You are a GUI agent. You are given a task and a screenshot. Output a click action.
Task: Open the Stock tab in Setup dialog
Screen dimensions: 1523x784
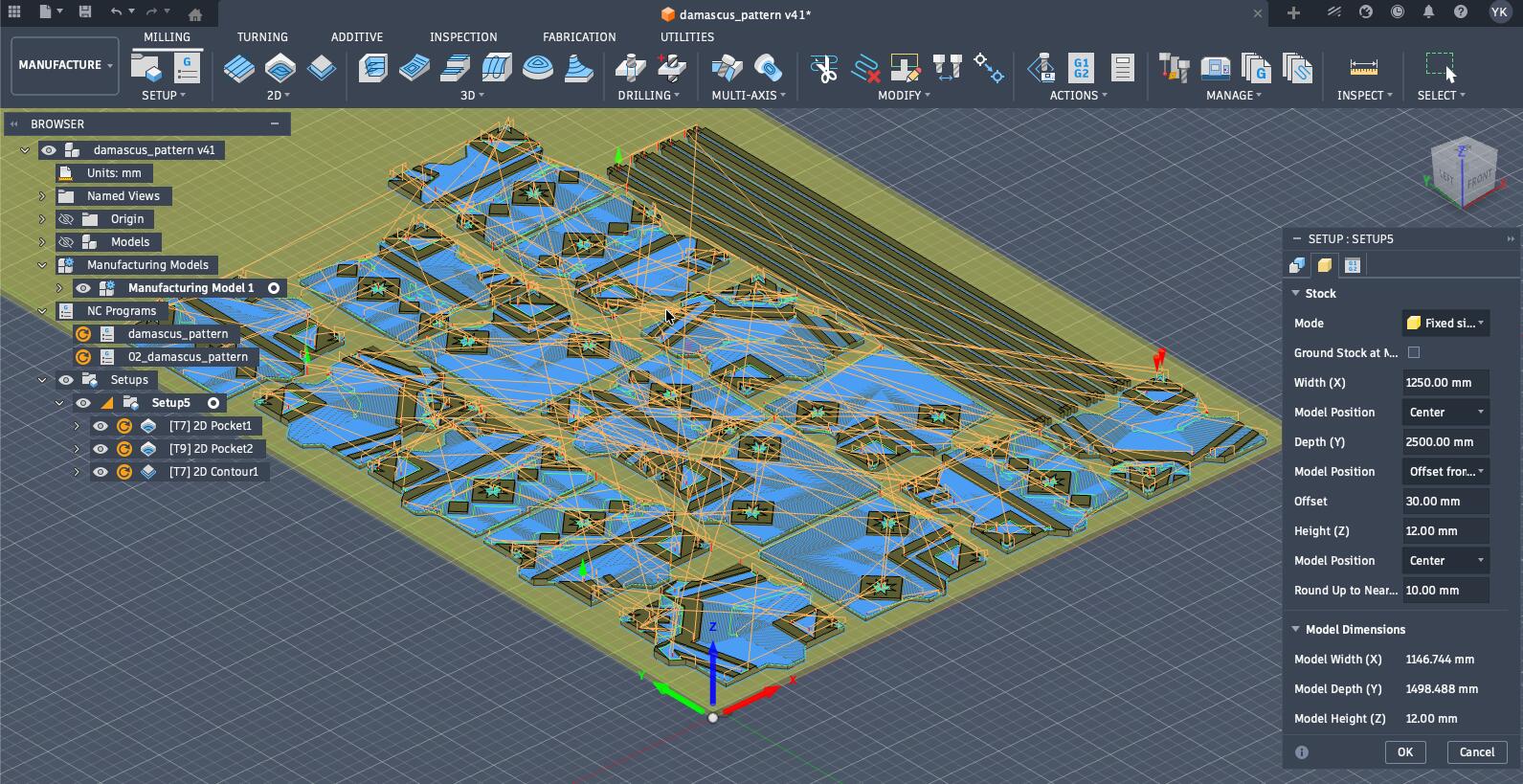[x=1325, y=265]
